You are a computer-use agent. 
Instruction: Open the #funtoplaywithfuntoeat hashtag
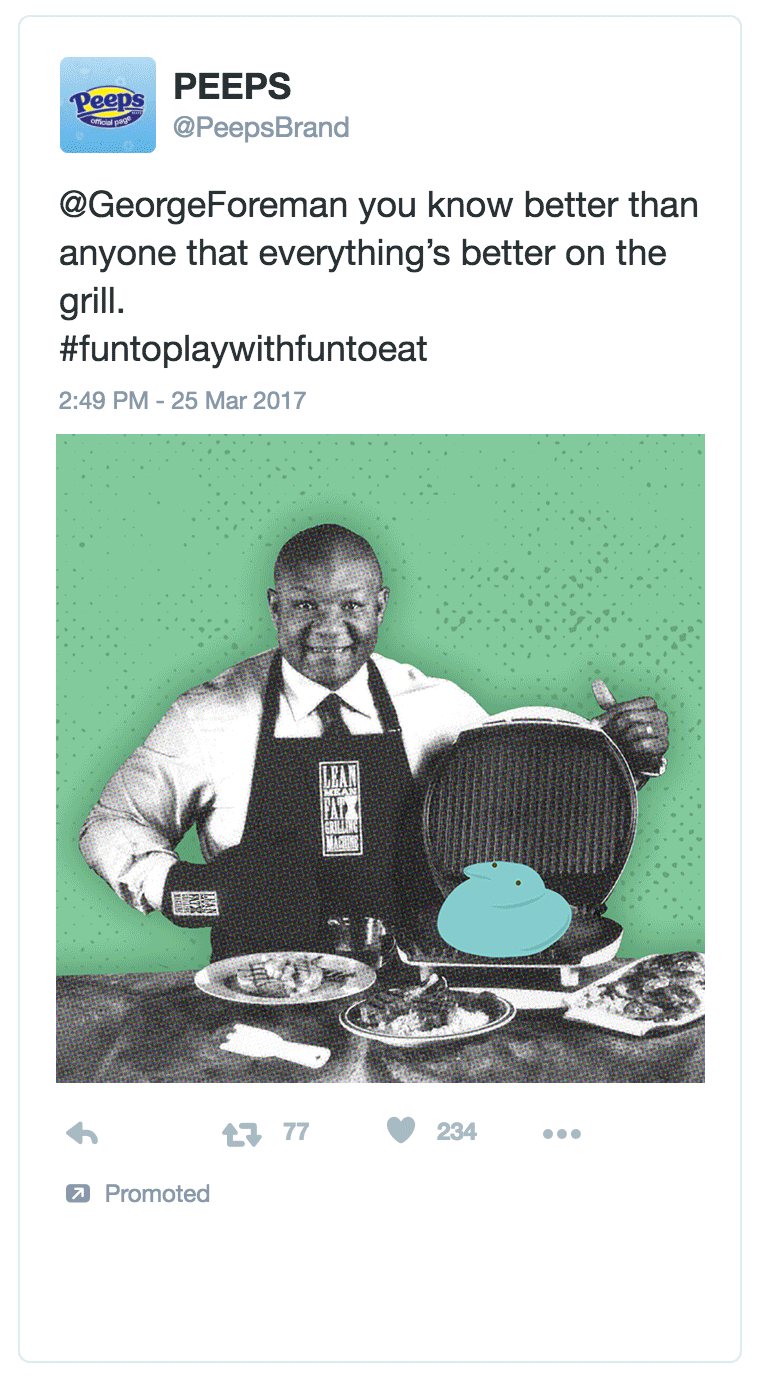point(243,349)
